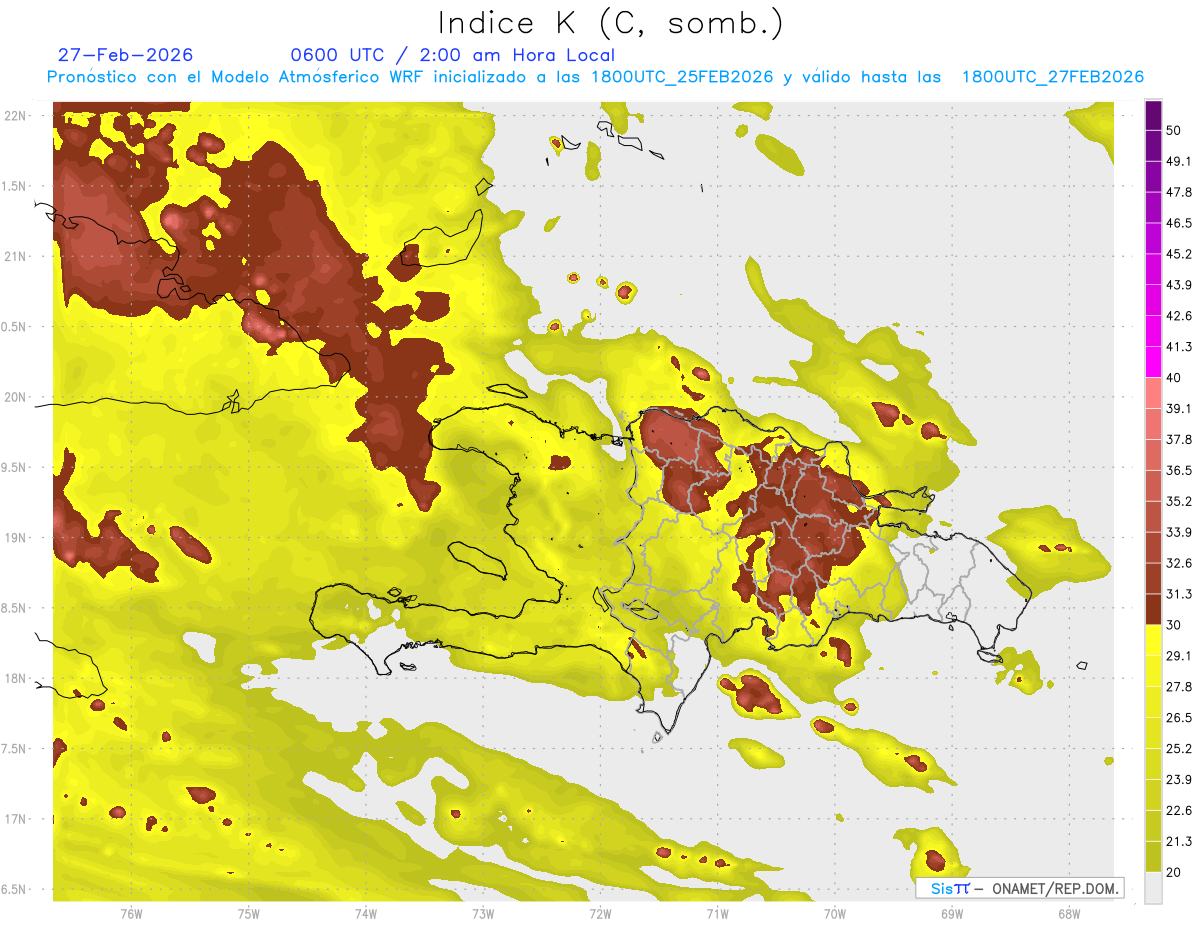Select colorbar label "30"
The height and width of the screenshot is (927, 1200).
(1174, 625)
